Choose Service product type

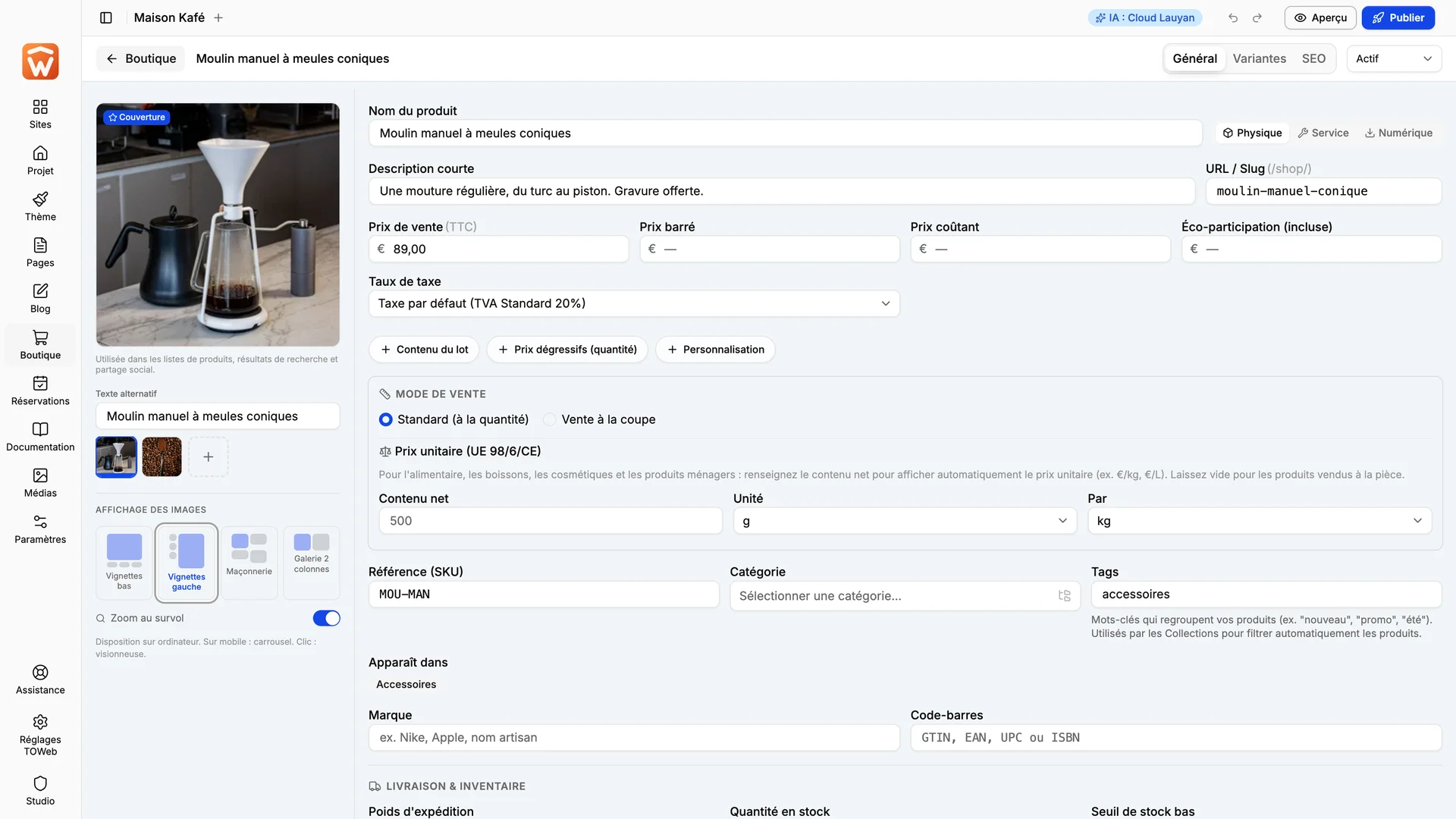pos(1323,133)
